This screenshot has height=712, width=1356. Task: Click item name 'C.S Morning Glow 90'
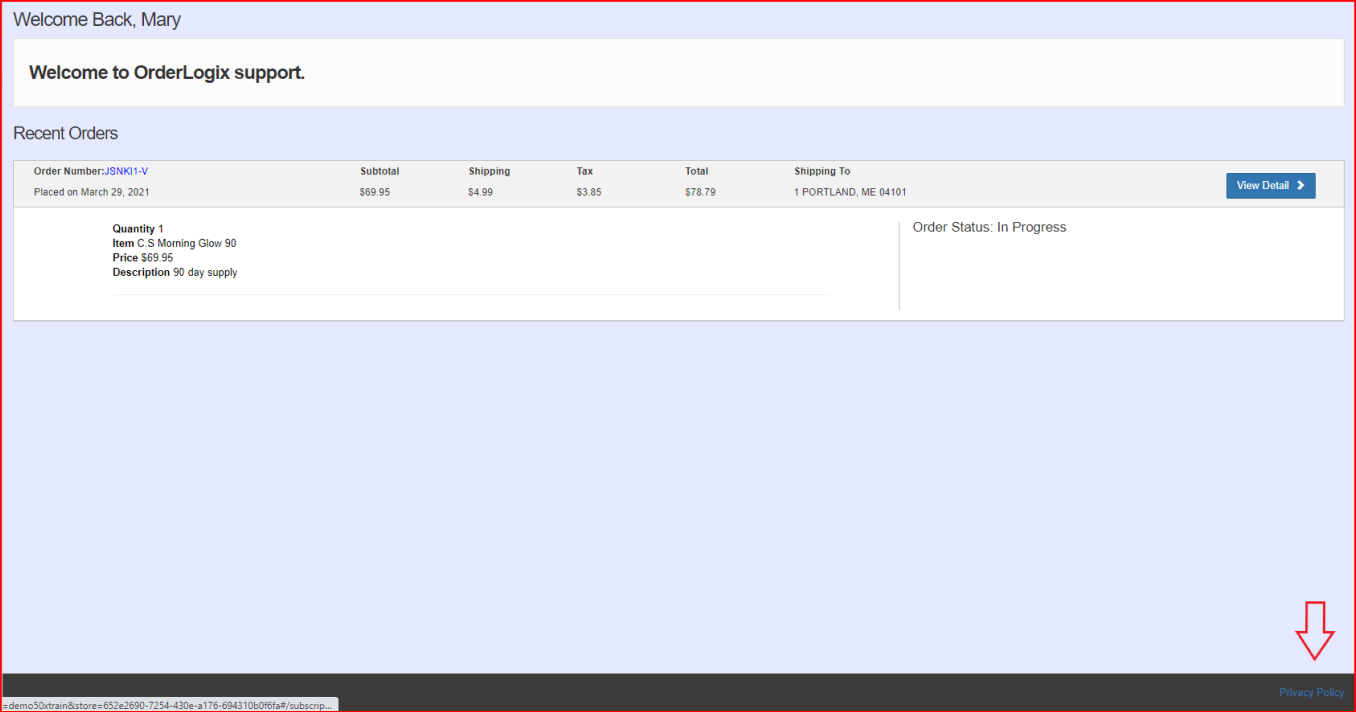187,243
